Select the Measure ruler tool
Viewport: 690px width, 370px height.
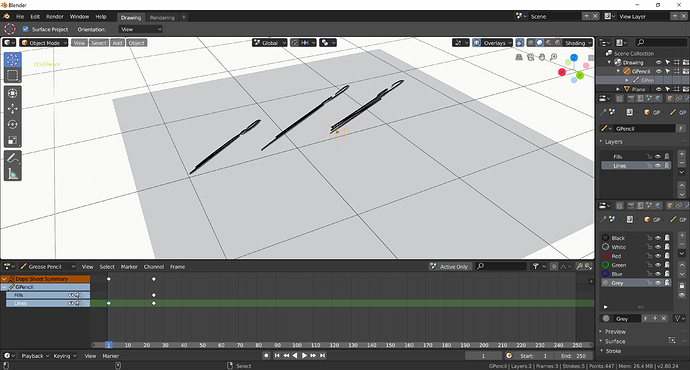(x=12, y=174)
